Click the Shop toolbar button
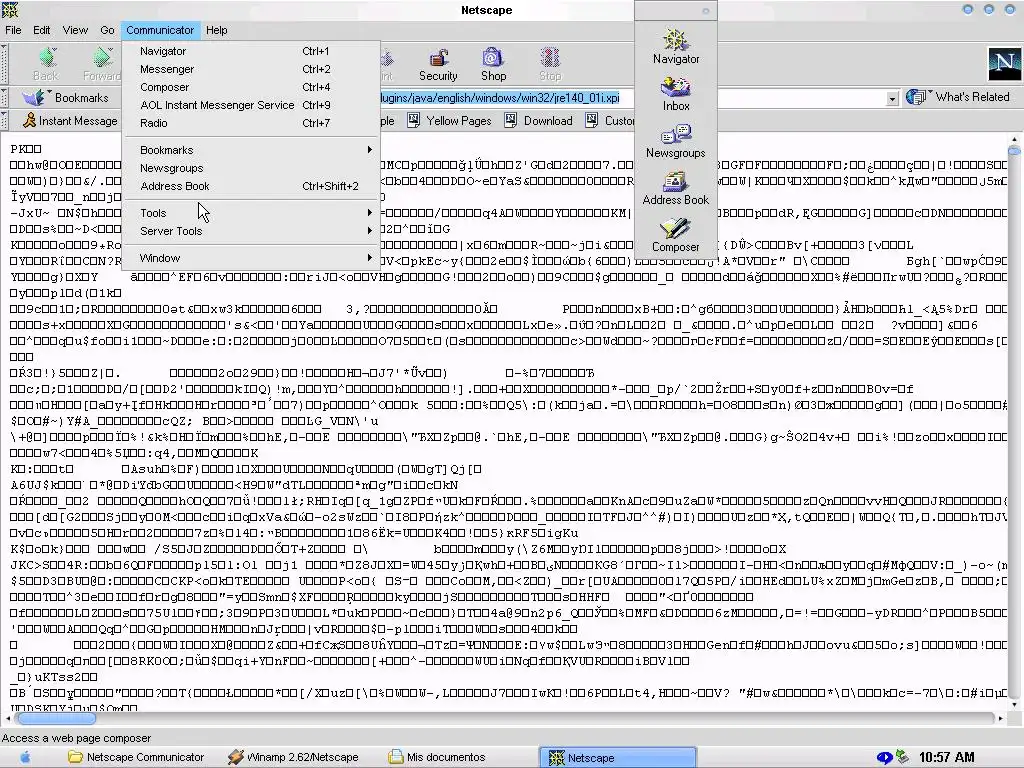This screenshot has height=768, width=1024. (x=493, y=63)
